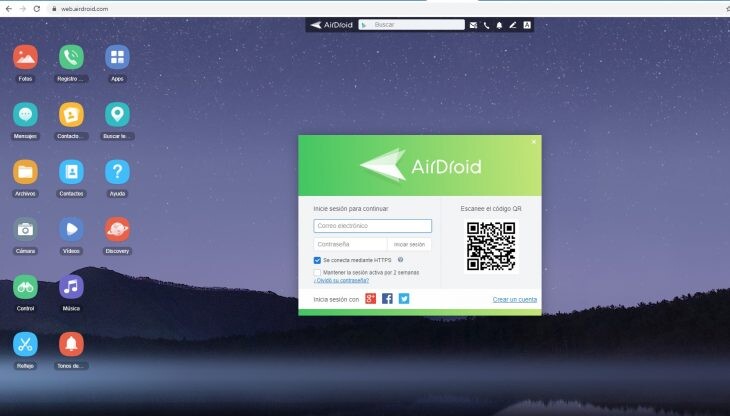Open the Música icon
Screen dimensions: 730x416
coord(71,287)
